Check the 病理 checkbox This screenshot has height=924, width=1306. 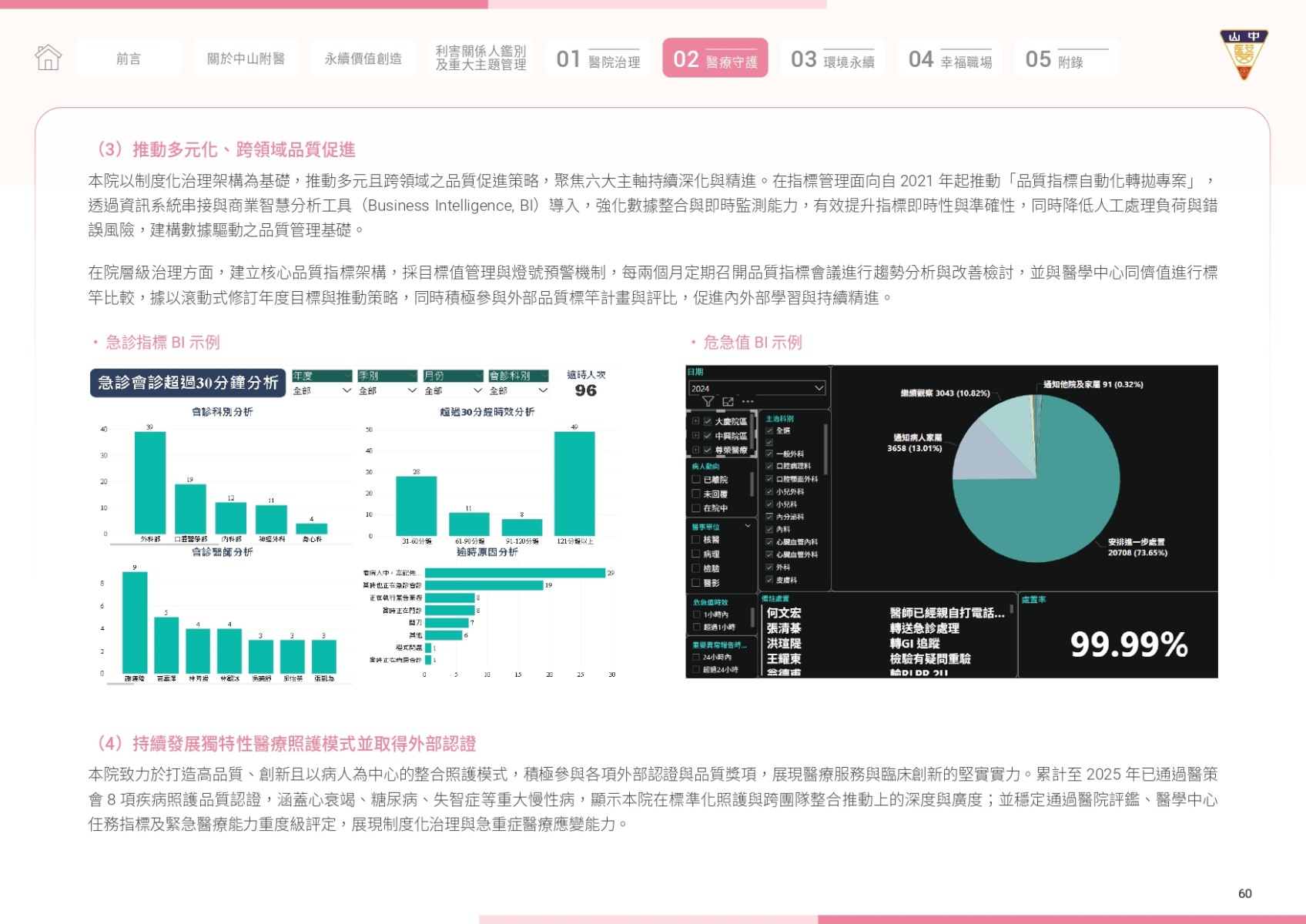click(696, 554)
